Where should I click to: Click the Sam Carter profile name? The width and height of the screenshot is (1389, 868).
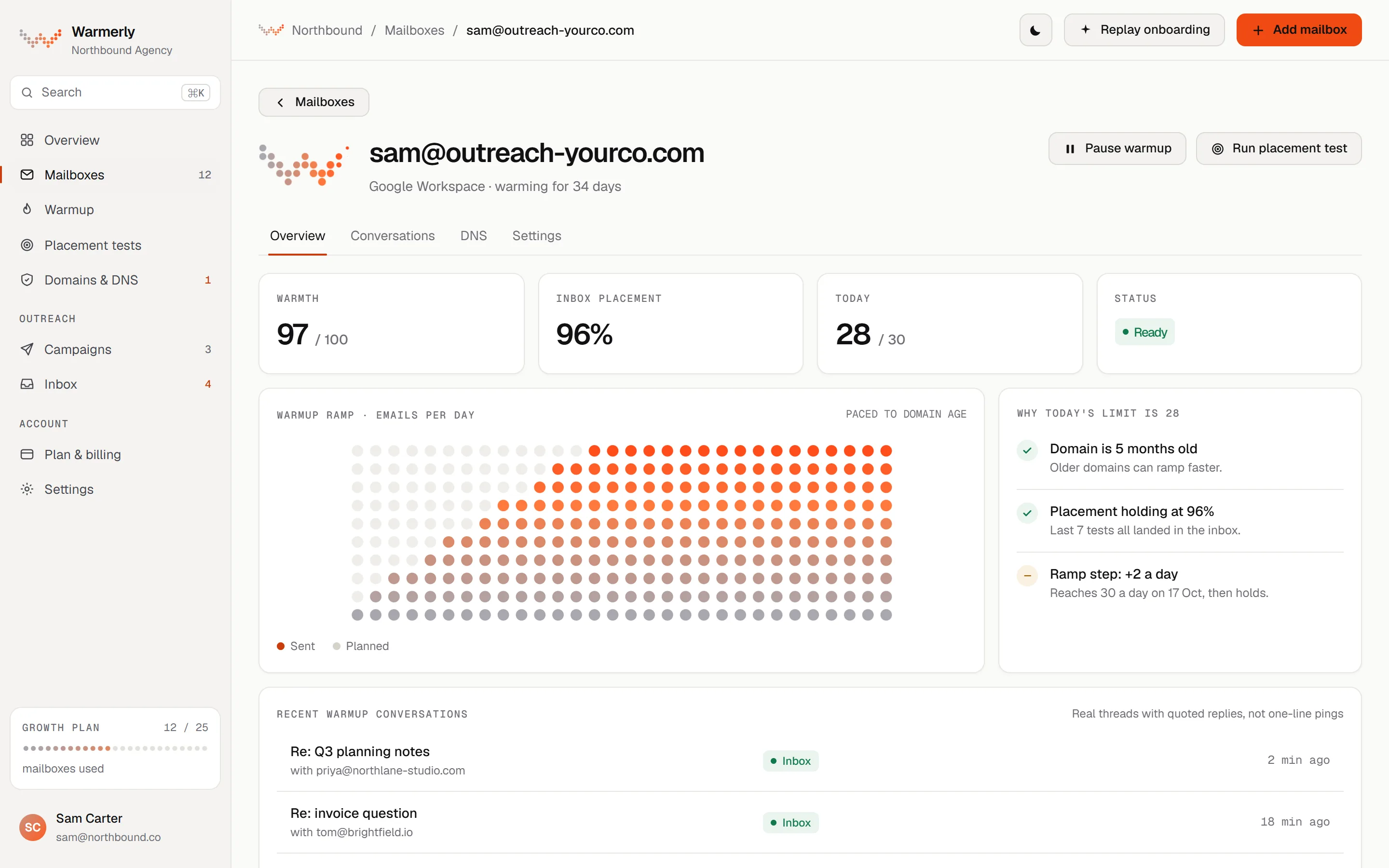89,818
